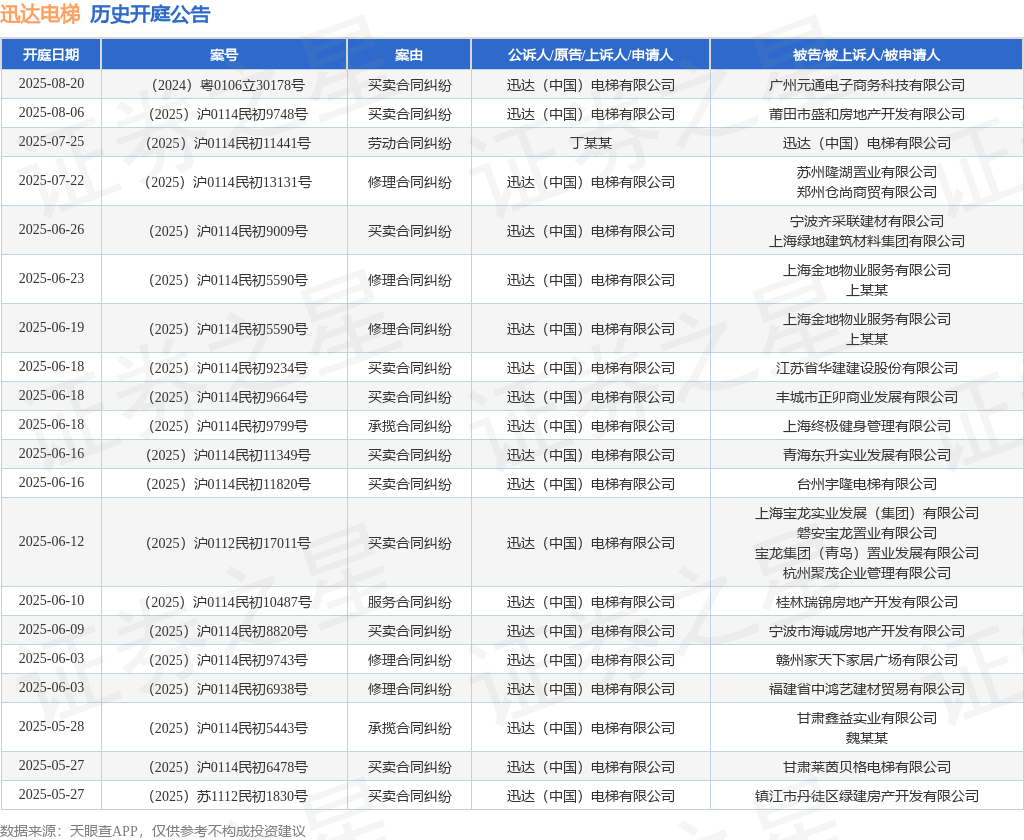Click the 历史开庭公告 heading

tap(150, 14)
